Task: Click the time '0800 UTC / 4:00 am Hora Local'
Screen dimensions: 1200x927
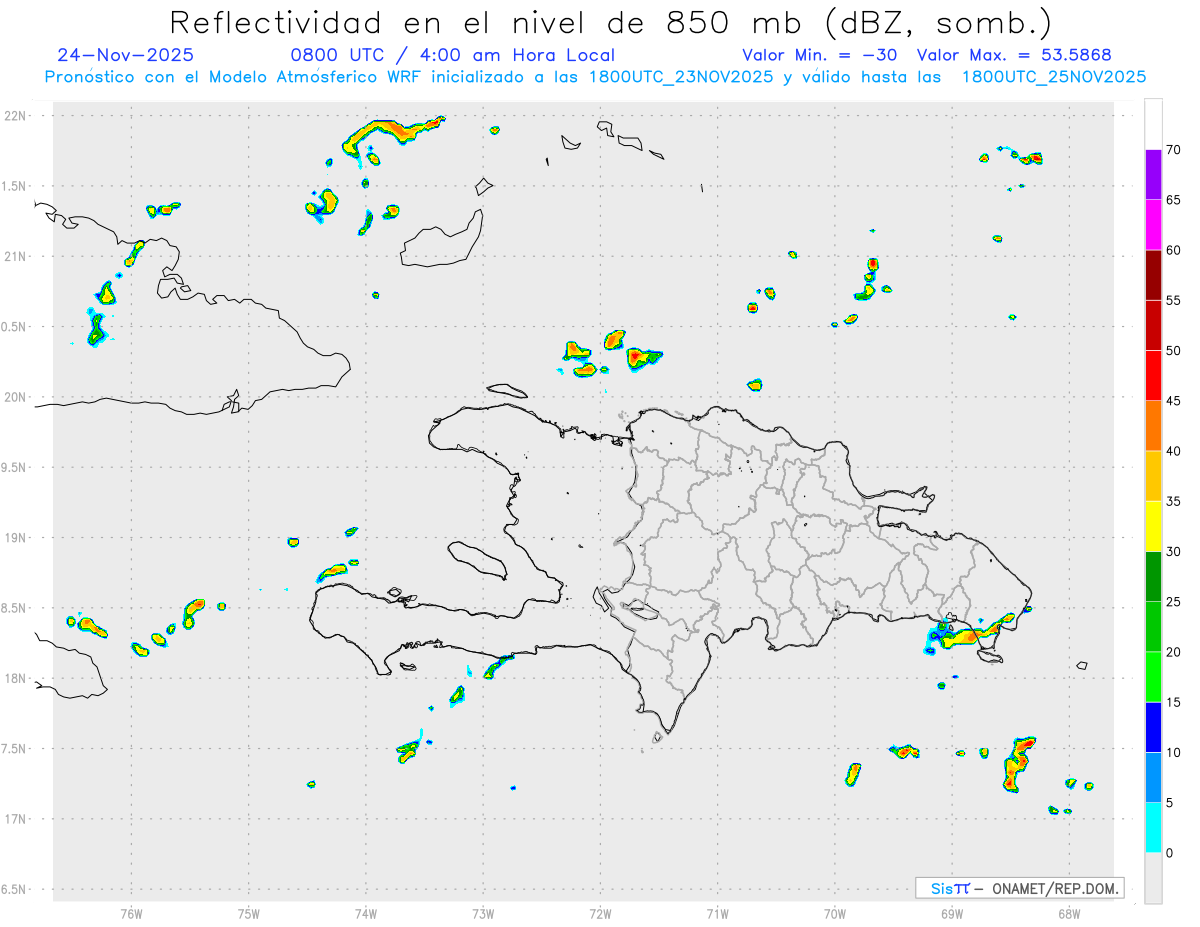Action: 452,55
